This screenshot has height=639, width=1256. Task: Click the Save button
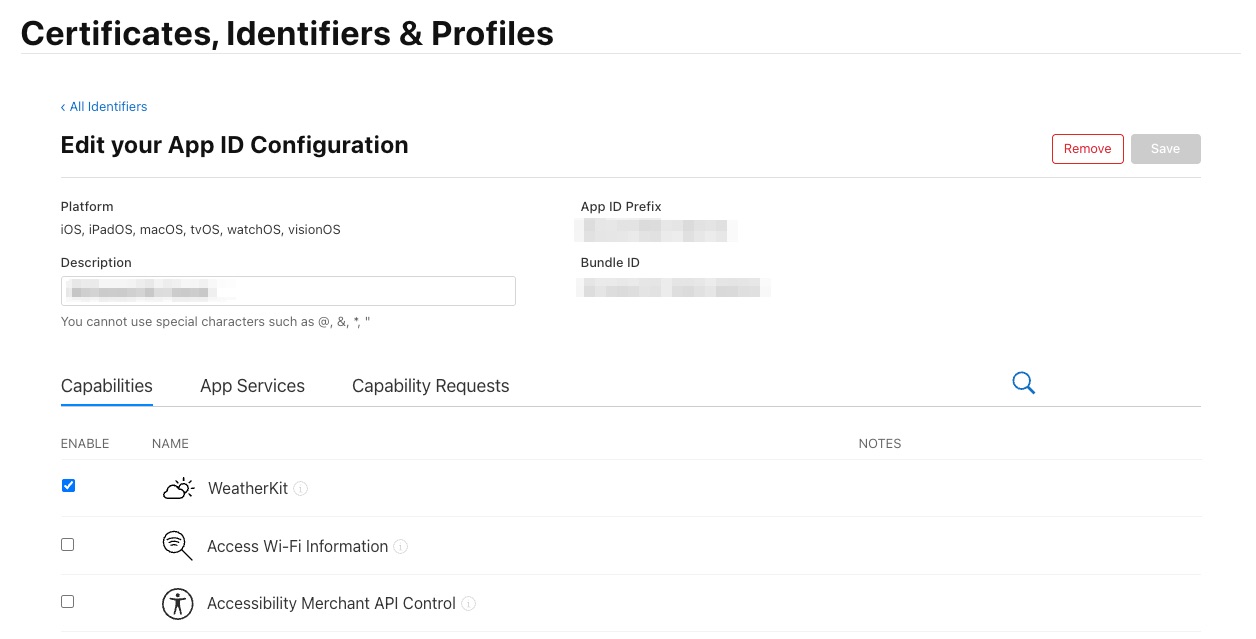coord(1165,148)
